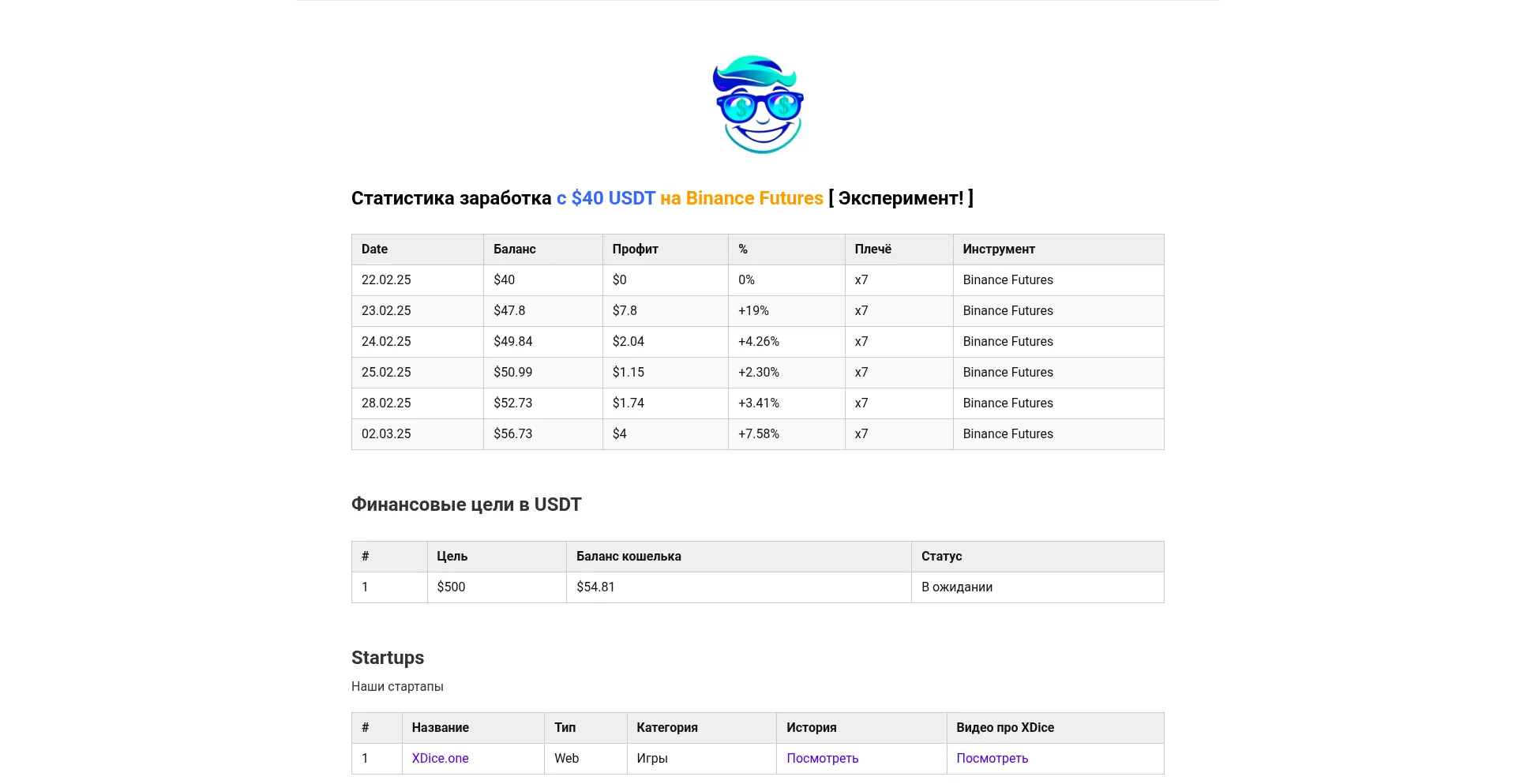Click the 'Финансовые цели в USDT' heading
This screenshot has height=784, width=1516.
pyautogui.click(x=466, y=505)
